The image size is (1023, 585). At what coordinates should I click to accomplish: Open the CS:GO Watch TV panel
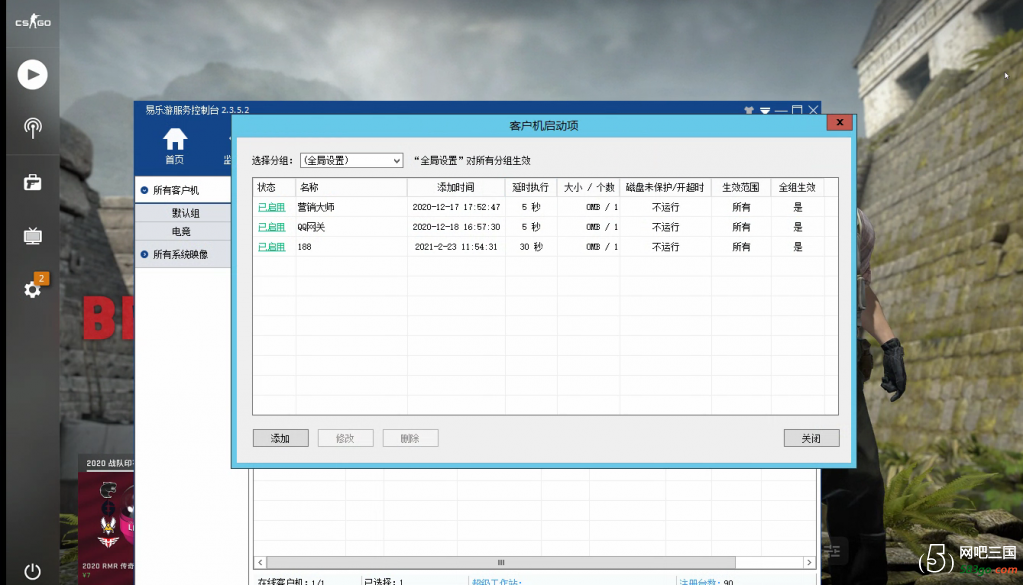33,235
